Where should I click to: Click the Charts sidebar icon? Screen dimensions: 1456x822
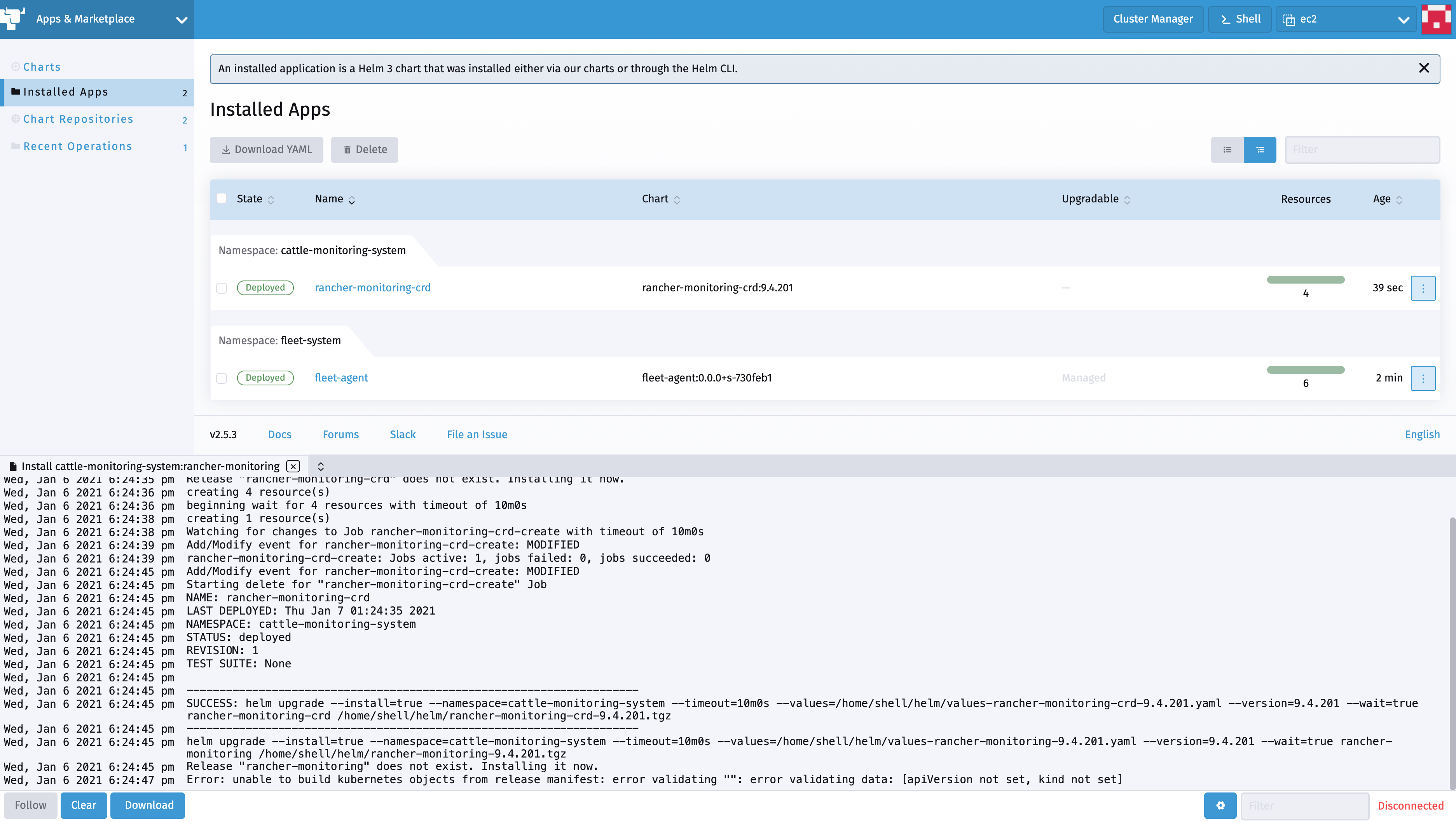(x=16, y=67)
